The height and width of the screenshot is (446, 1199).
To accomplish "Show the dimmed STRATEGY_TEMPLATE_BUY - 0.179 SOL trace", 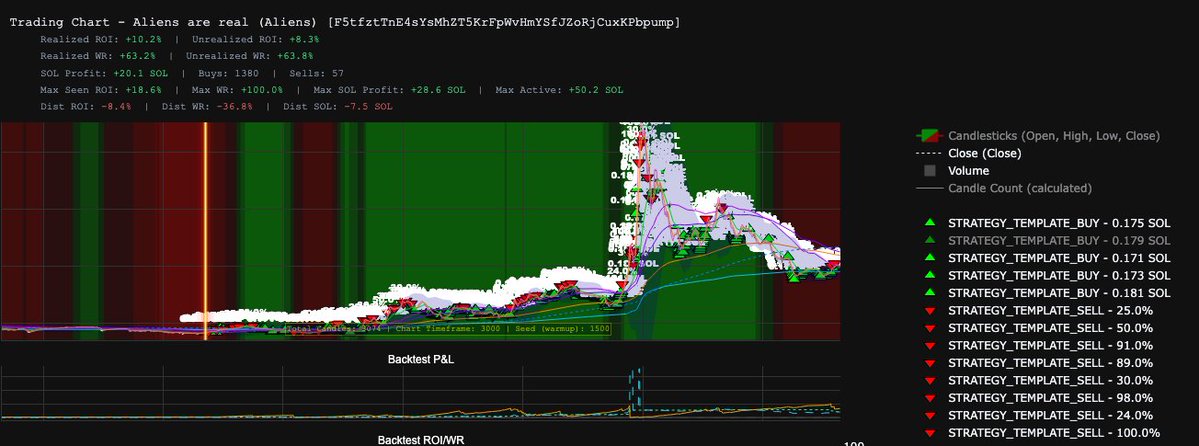I will tap(1058, 240).
